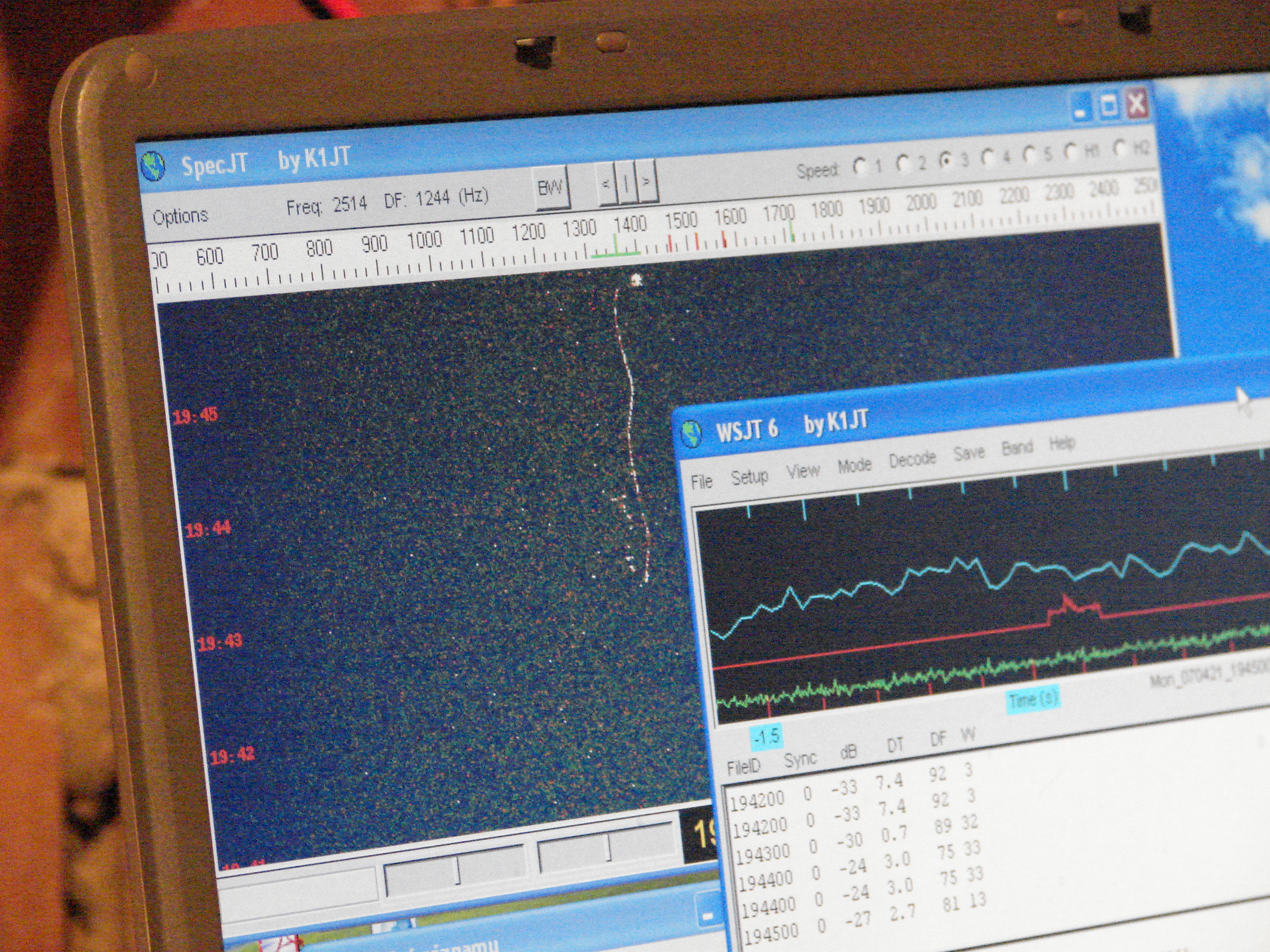Click the cyan 'Time (s)' label in WSJT
The height and width of the screenshot is (952, 1270).
1033,700
